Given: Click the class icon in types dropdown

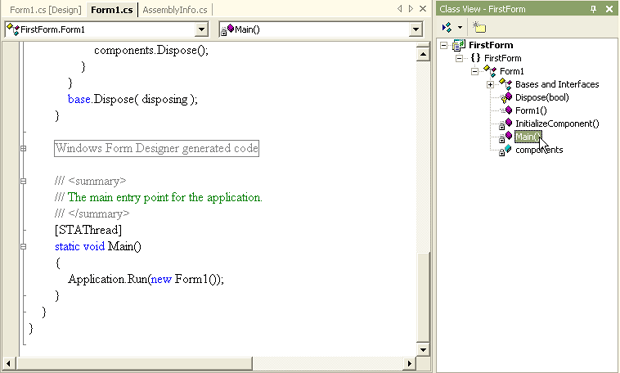Looking at the screenshot, I should (13, 29).
